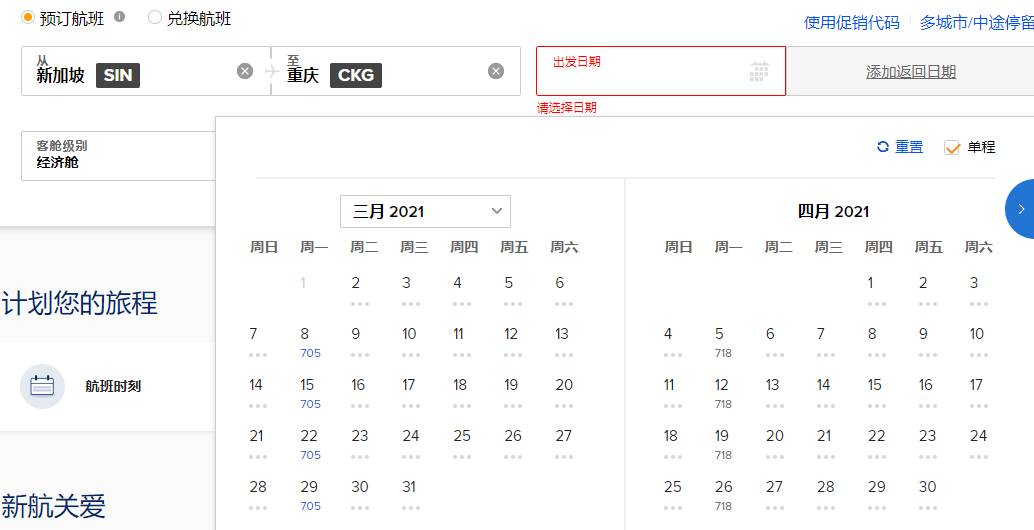The height and width of the screenshot is (530, 1034).
Task: Click the 出发日期 input field
Action: (x=661, y=71)
